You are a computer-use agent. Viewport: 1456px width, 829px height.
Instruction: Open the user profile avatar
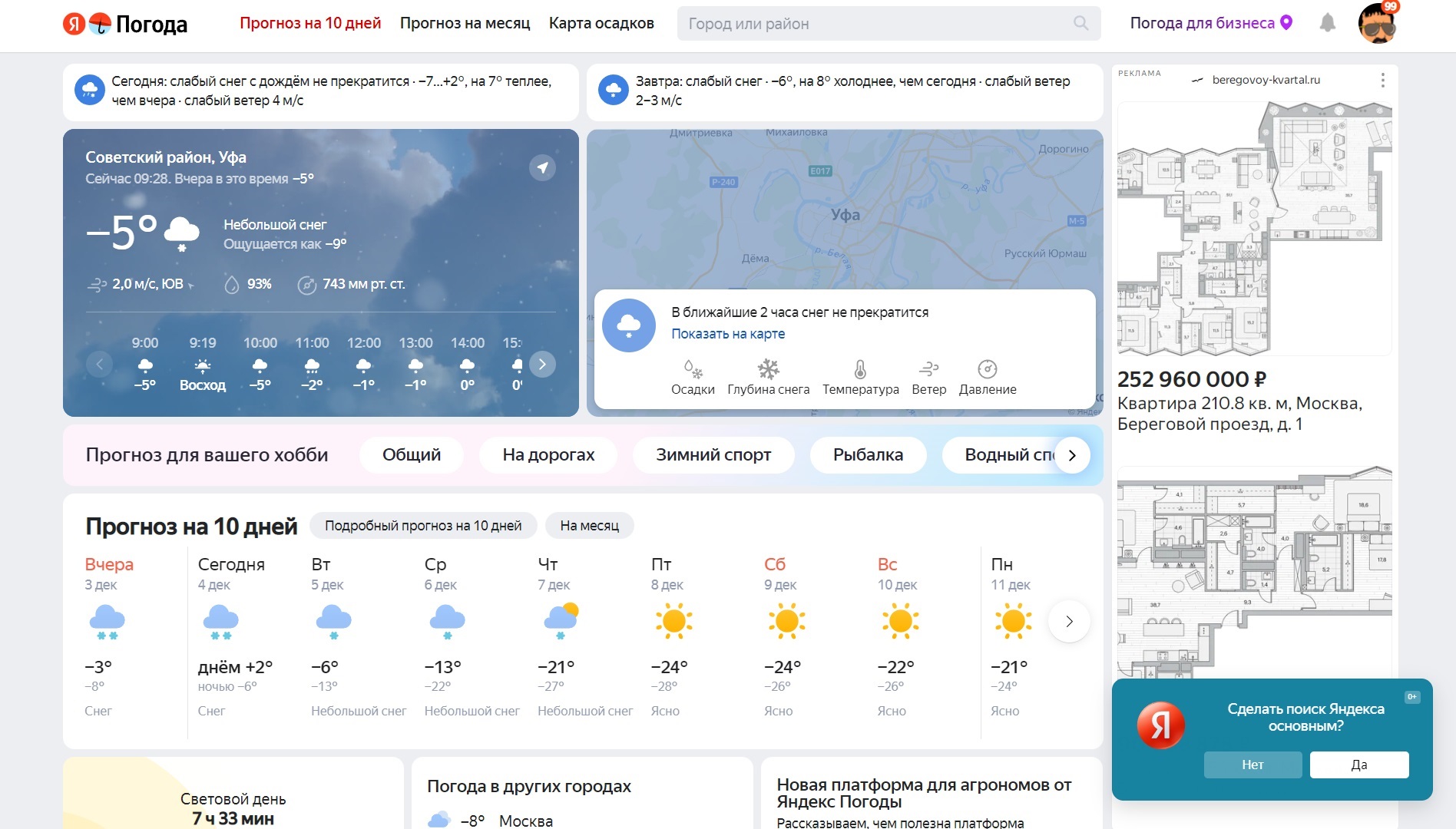(1377, 23)
